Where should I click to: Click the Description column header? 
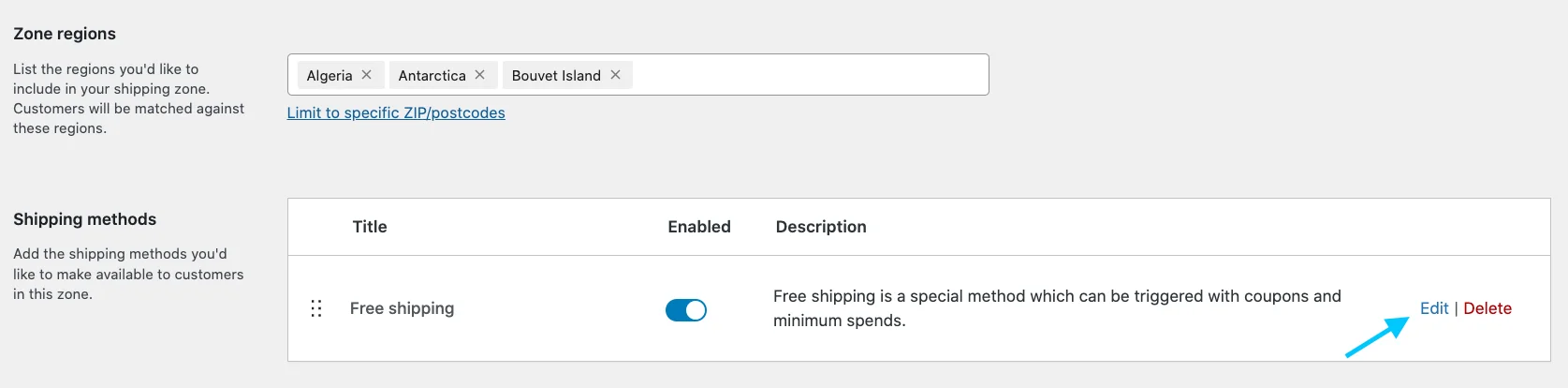click(x=821, y=227)
